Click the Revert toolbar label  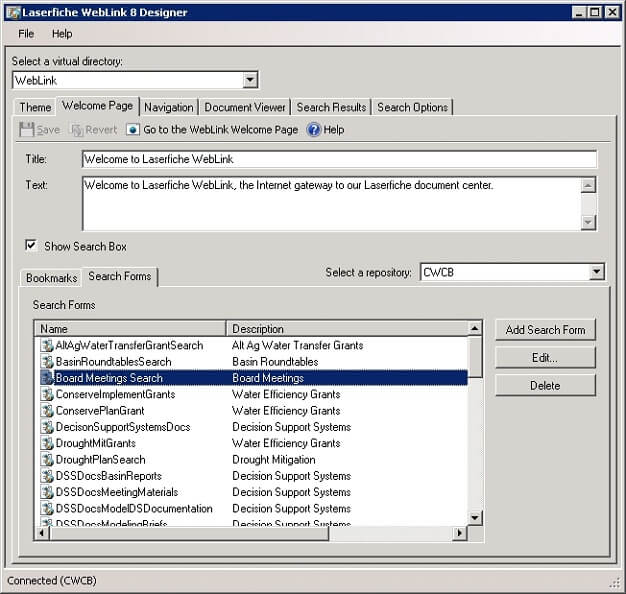[101, 130]
